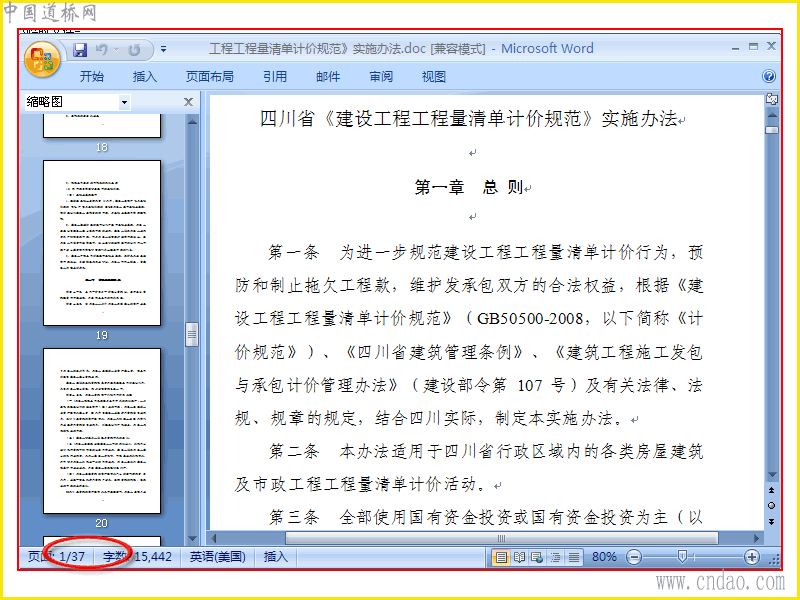Expand the Customize Quick Access Toolbar arrow
Screen dimensions: 800x600
click(163, 49)
